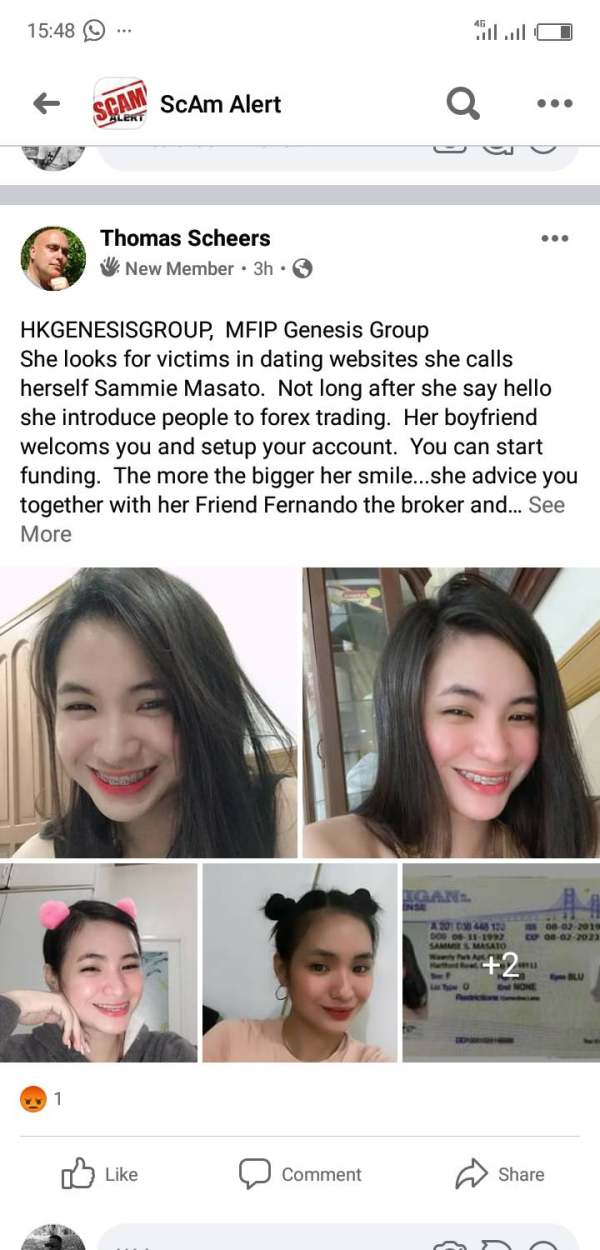Open Thomas Scheers profile name link
The height and width of the screenshot is (1250, 600).
pos(185,238)
